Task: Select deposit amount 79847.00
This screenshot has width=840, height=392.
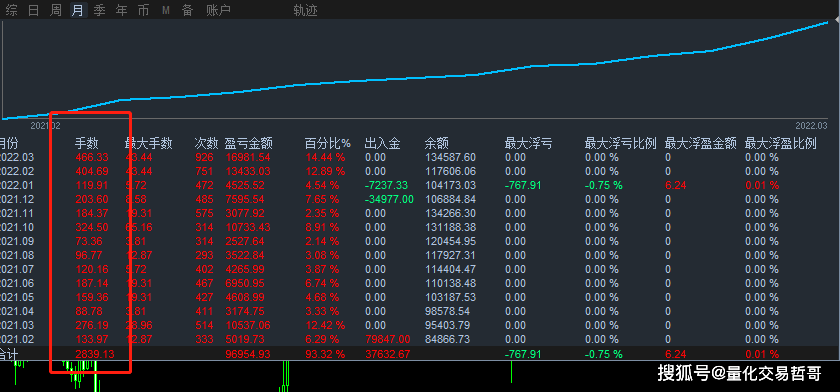Action: coord(387,339)
